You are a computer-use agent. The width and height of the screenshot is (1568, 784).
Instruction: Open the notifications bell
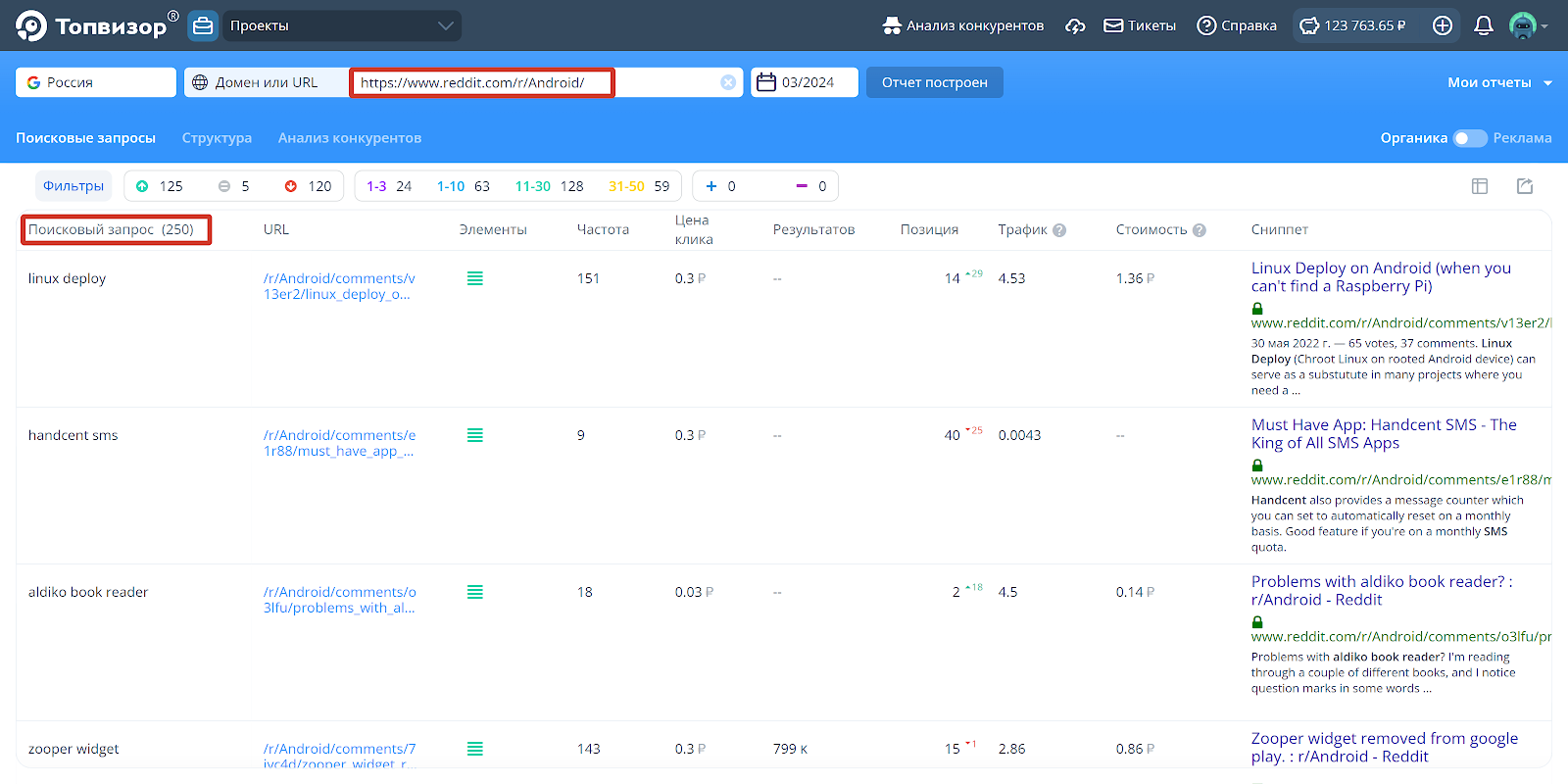(x=1484, y=25)
